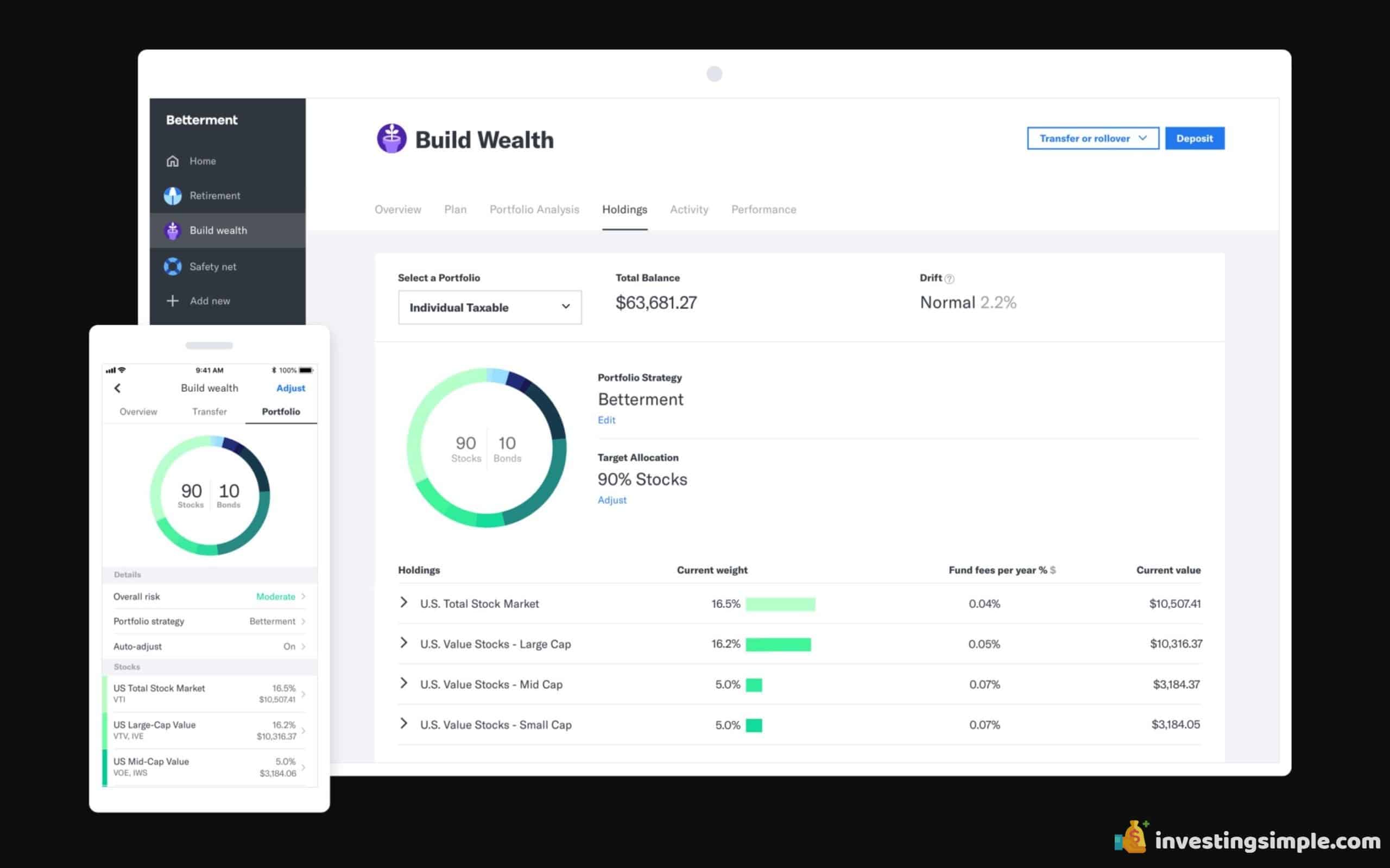Open US Mid-Cap Value chevron on mobile
This screenshot has height=868, width=1390.
pos(303,768)
